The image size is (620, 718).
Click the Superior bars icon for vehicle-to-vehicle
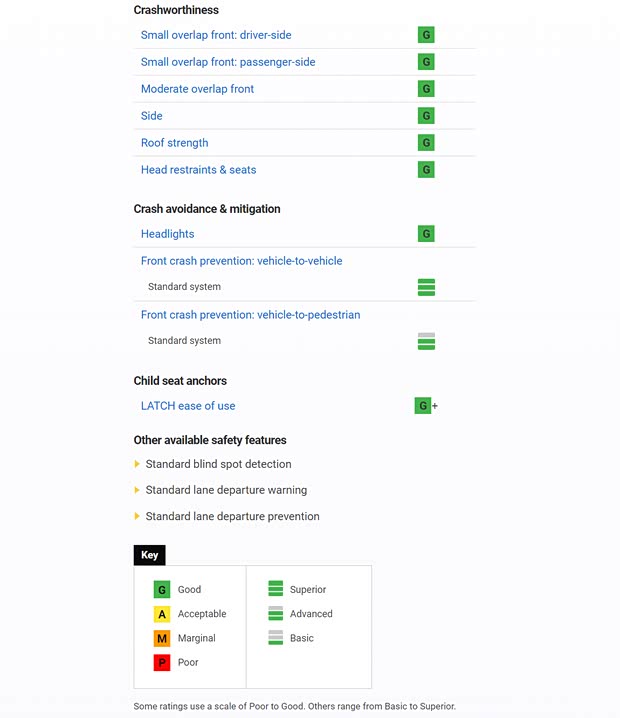pos(426,287)
